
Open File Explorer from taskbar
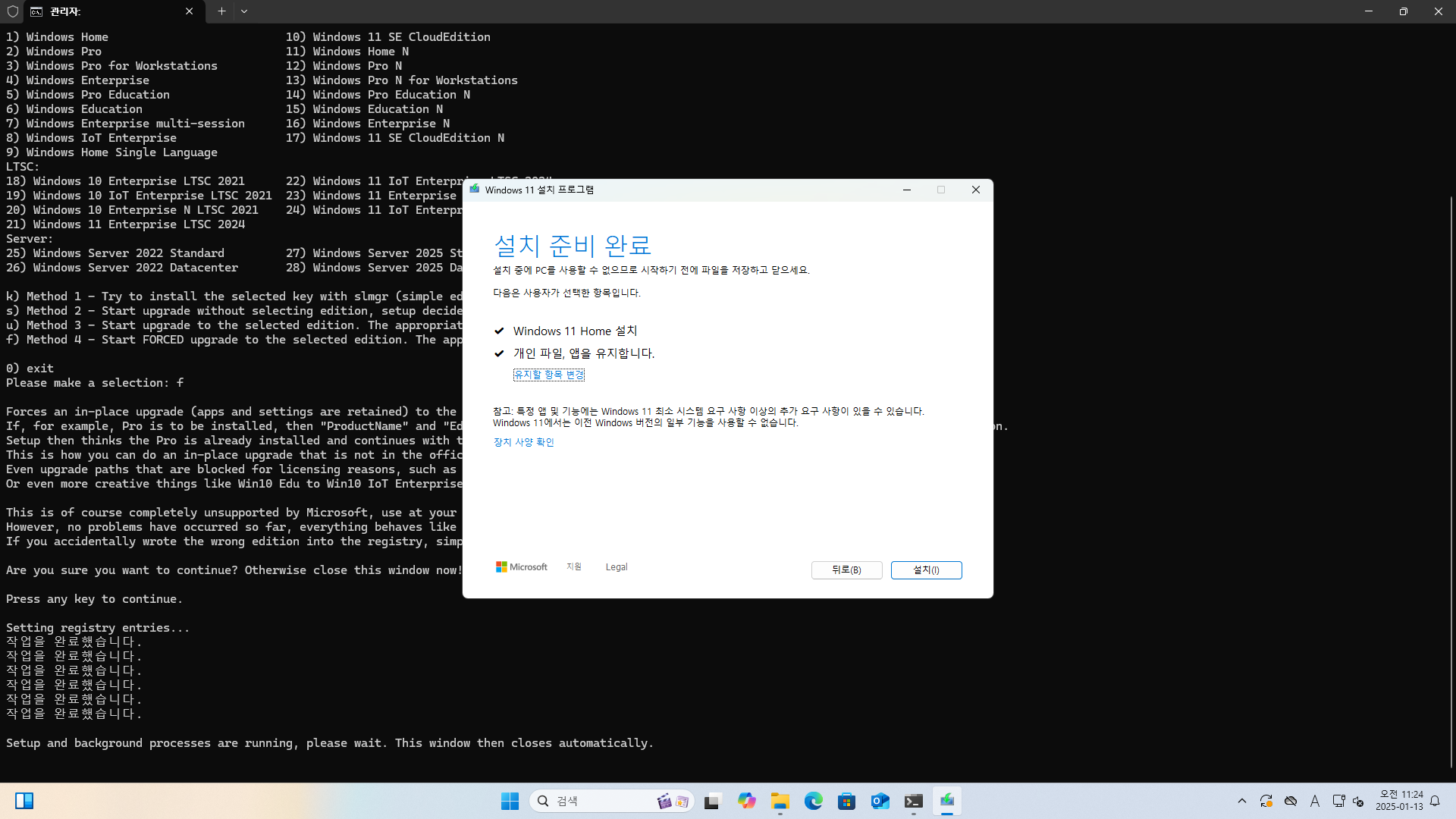[x=780, y=801]
